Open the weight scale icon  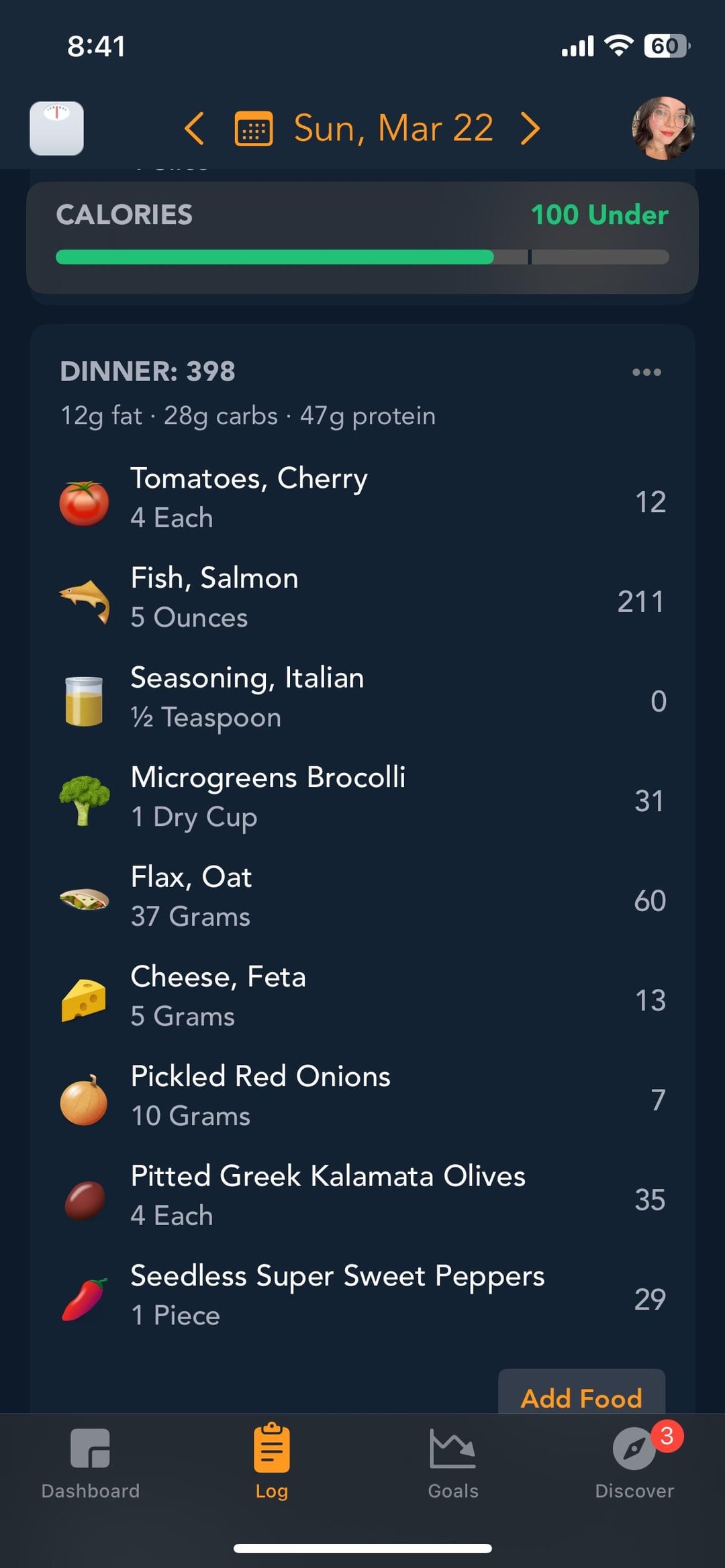(56, 128)
